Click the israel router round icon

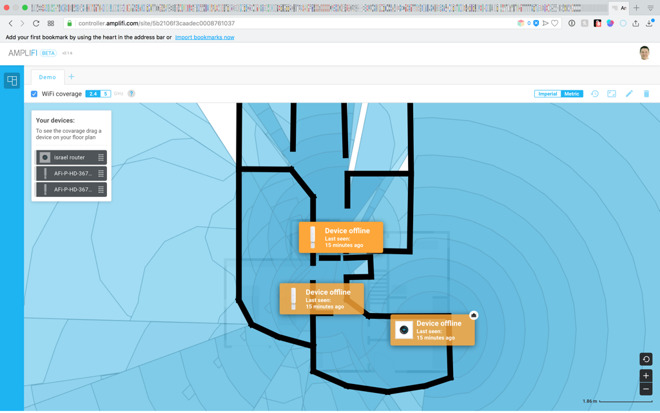45,157
